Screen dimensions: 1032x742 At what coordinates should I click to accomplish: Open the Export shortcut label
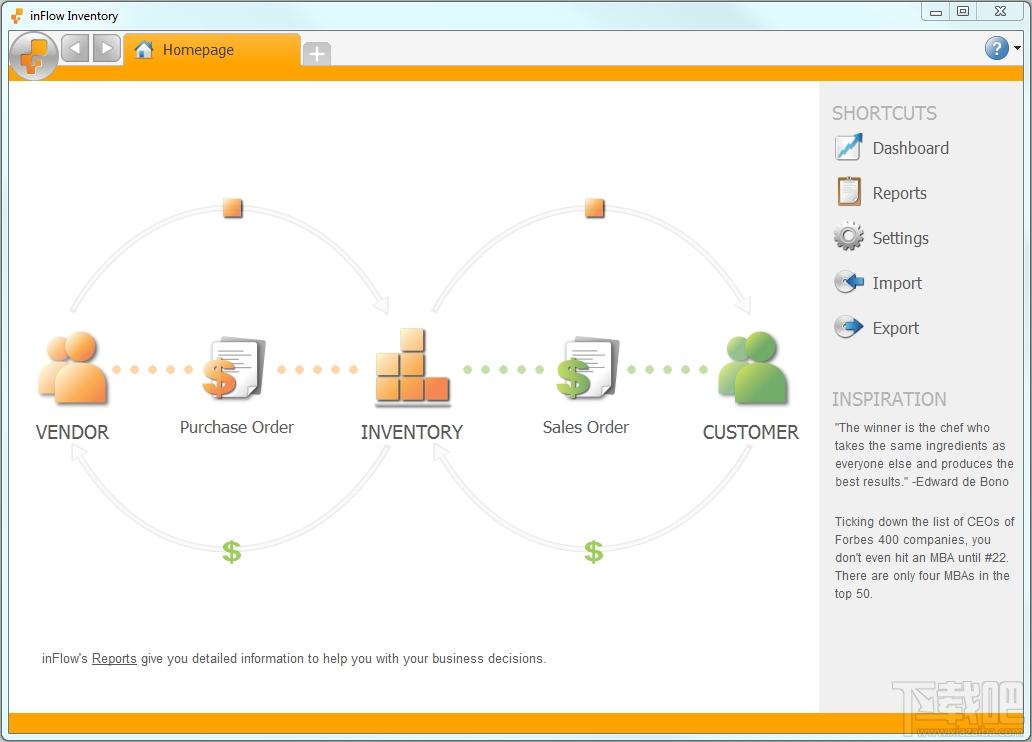[x=895, y=328]
